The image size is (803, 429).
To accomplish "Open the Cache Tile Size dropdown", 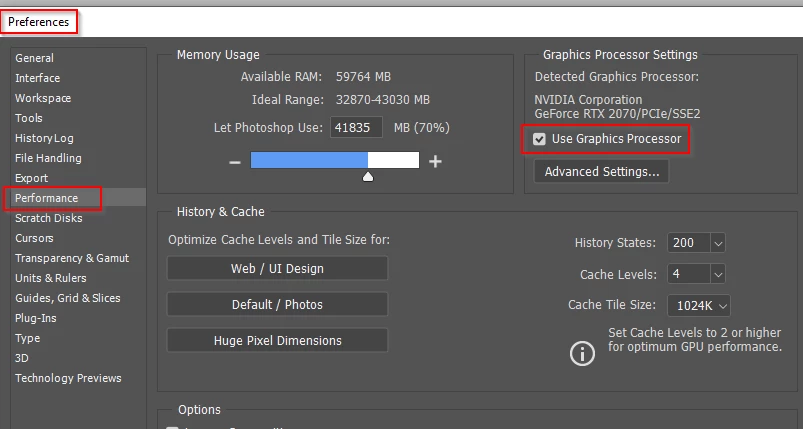I will point(699,306).
